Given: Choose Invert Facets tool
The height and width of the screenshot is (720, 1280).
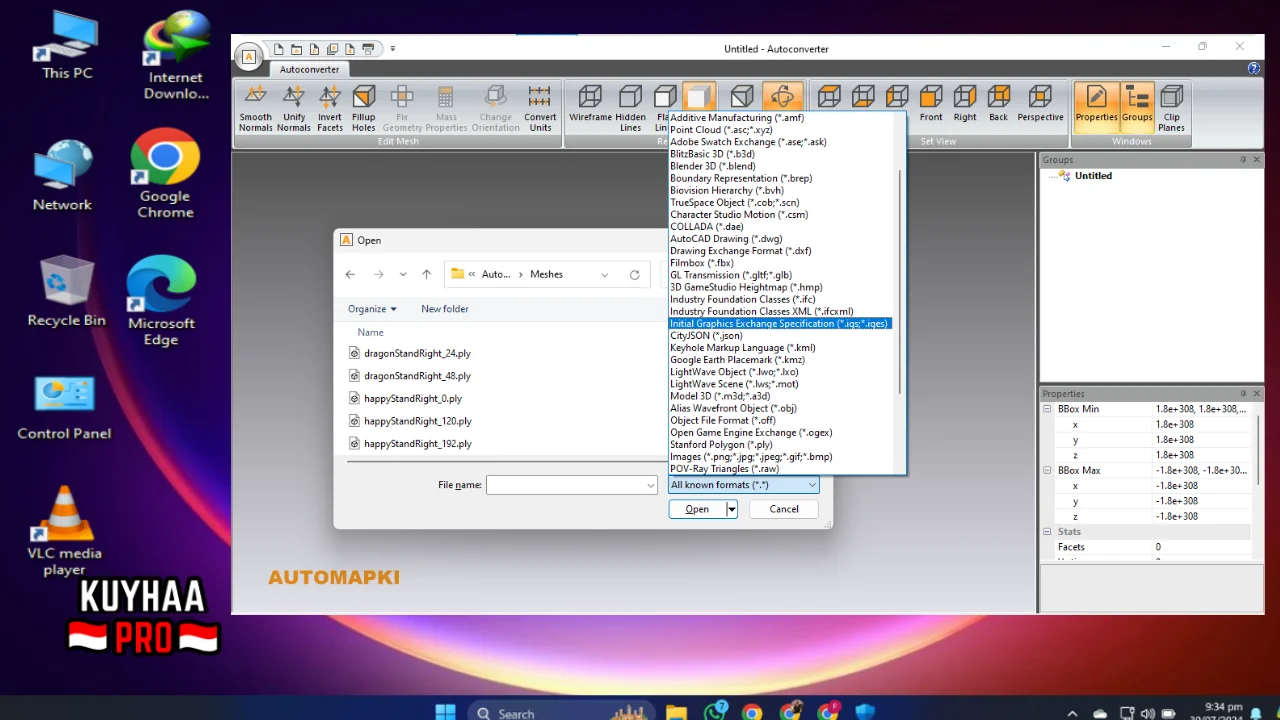Looking at the screenshot, I should pyautogui.click(x=330, y=108).
